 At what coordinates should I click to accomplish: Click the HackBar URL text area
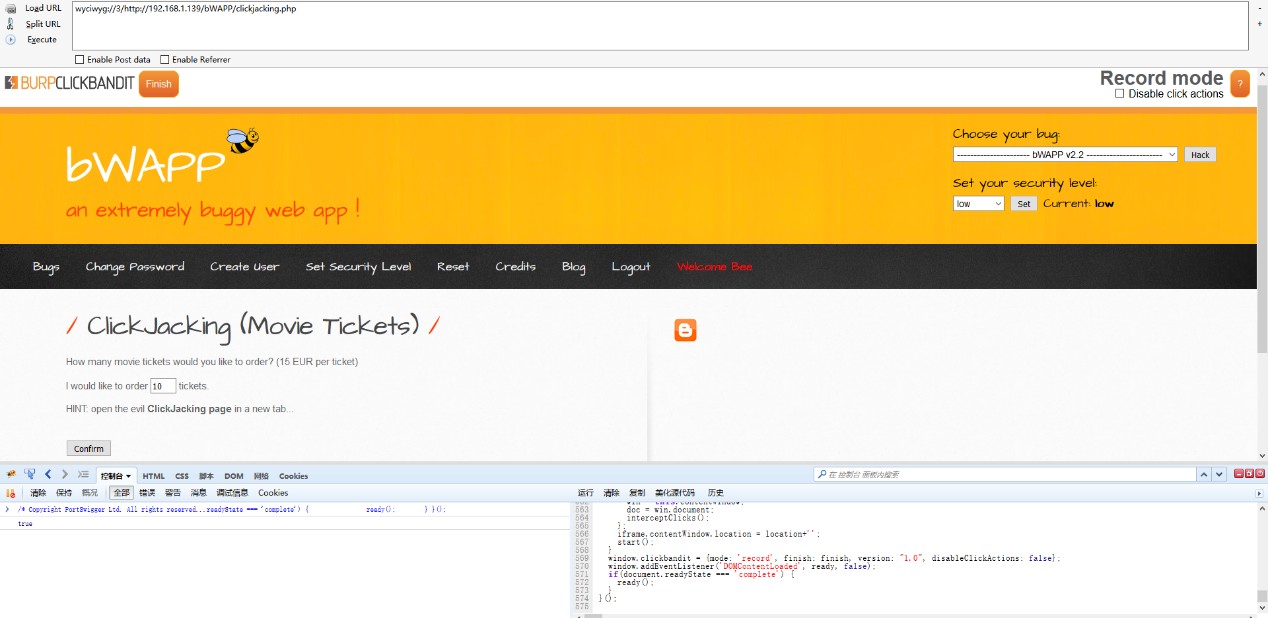tap(660, 25)
